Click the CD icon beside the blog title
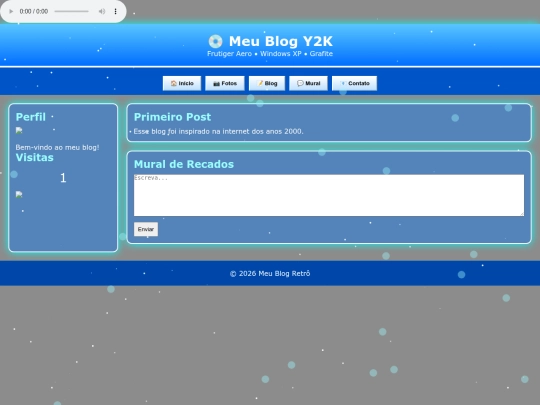The image size is (540, 405). pos(216,41)
